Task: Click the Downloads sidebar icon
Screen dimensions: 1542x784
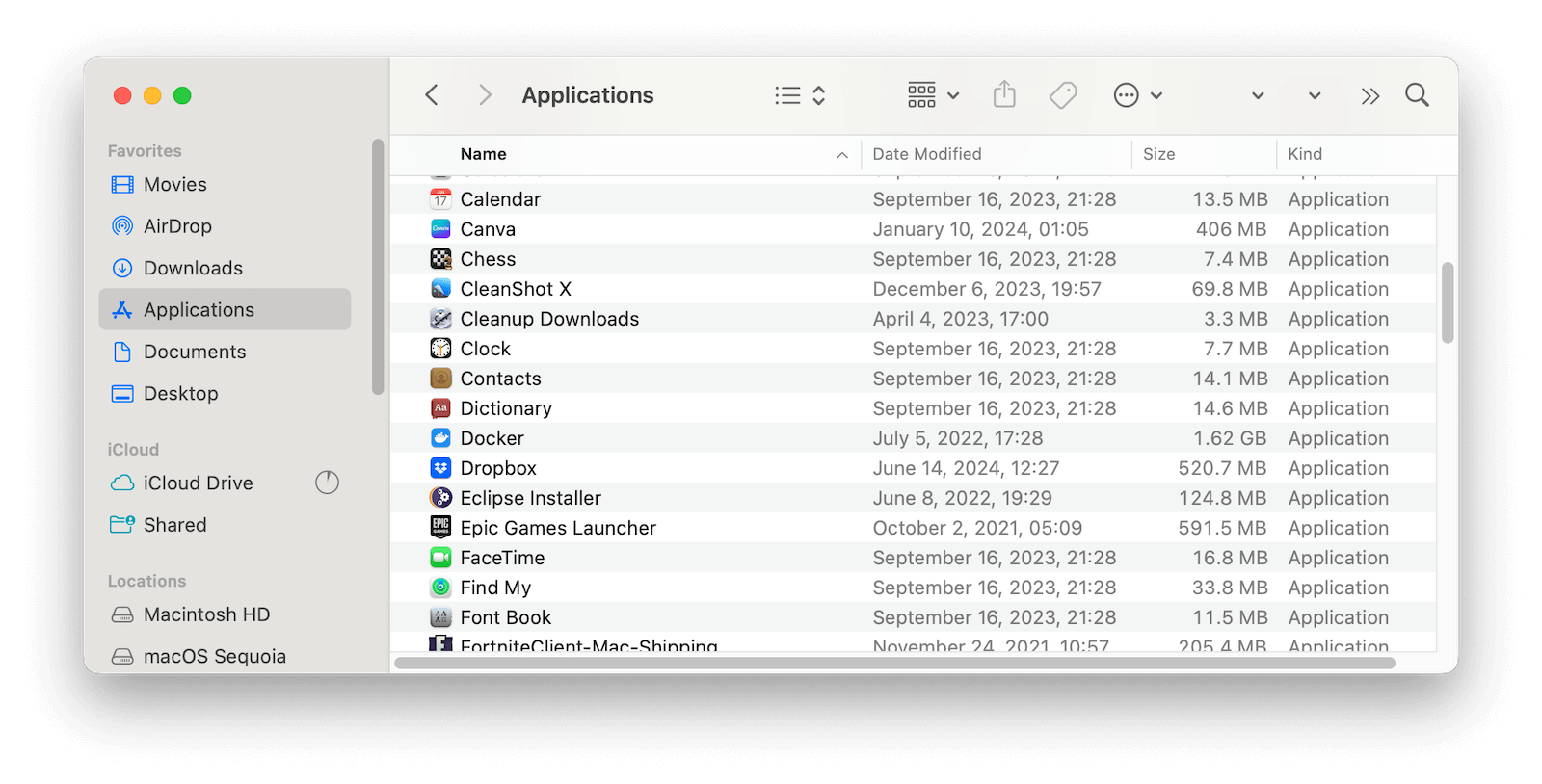Action: (122, 268)
